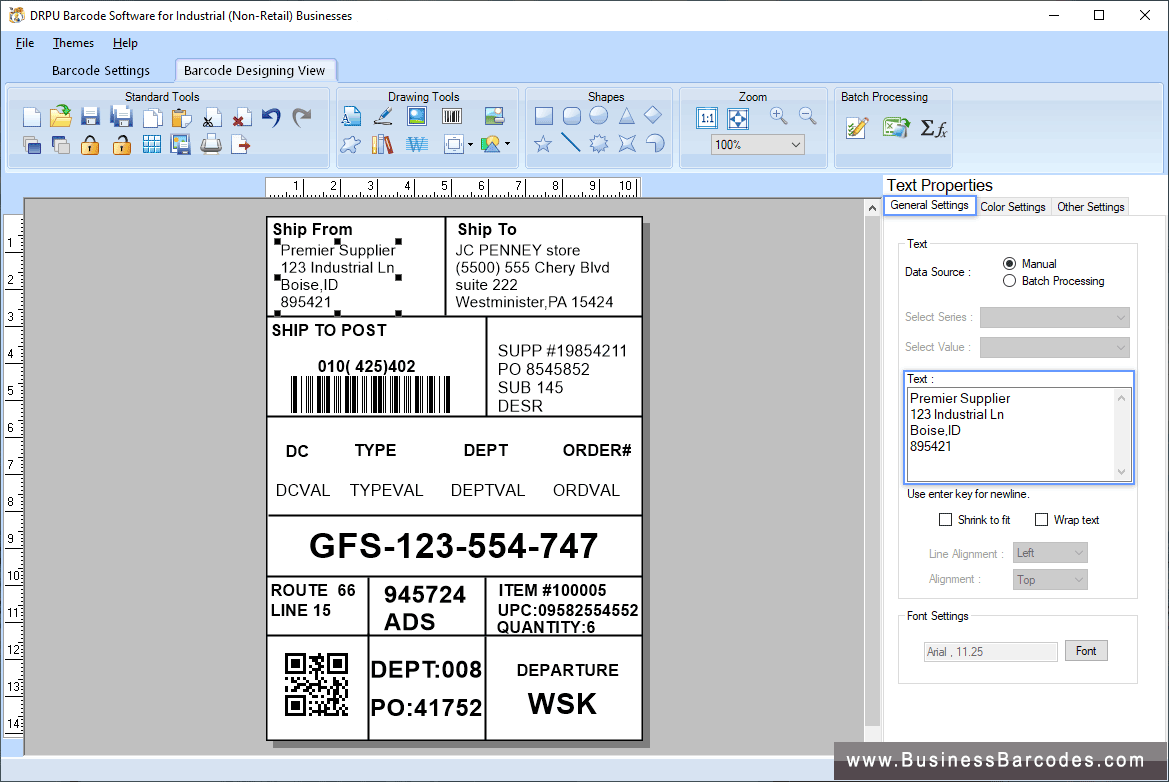This screenshot has width=1169, height=782.
Task: Enable the Shrink to fit checkbox
Action: [945, 519]
